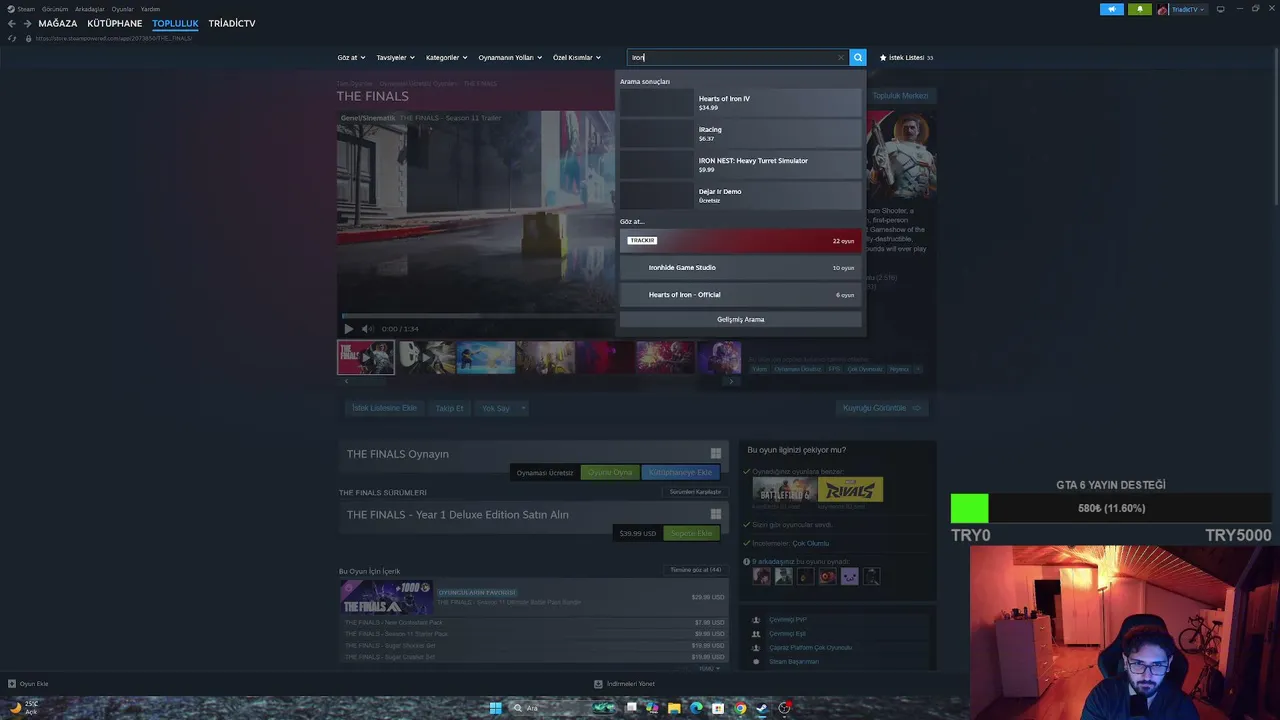Browse Ironhide Game Studio games
The width and height of the screenshot is (1280, 720).
click(x=740, y=268)
